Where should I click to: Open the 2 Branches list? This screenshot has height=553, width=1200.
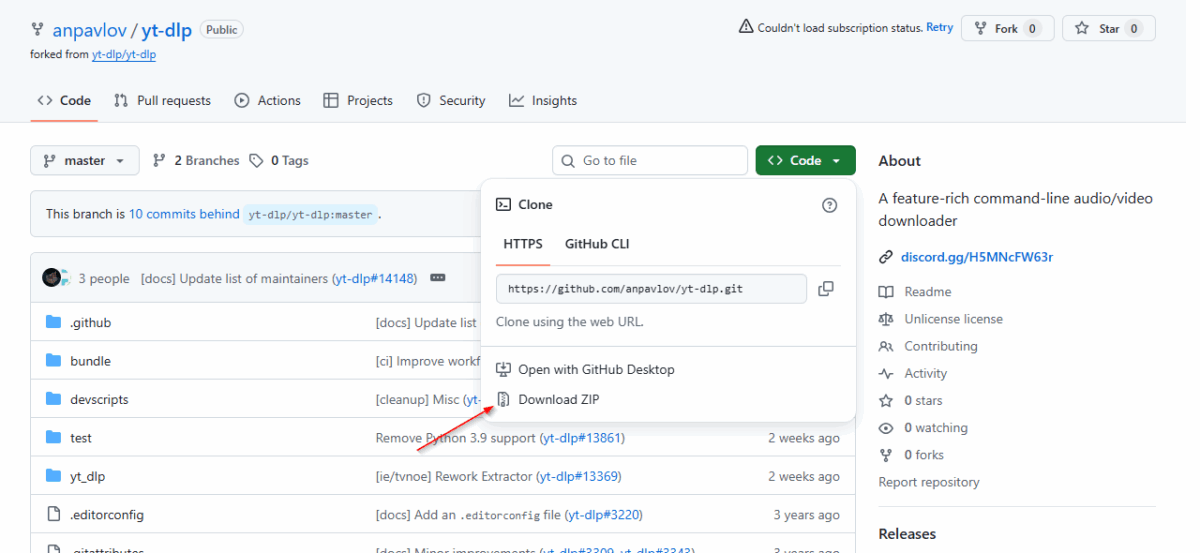click(196, 161)
